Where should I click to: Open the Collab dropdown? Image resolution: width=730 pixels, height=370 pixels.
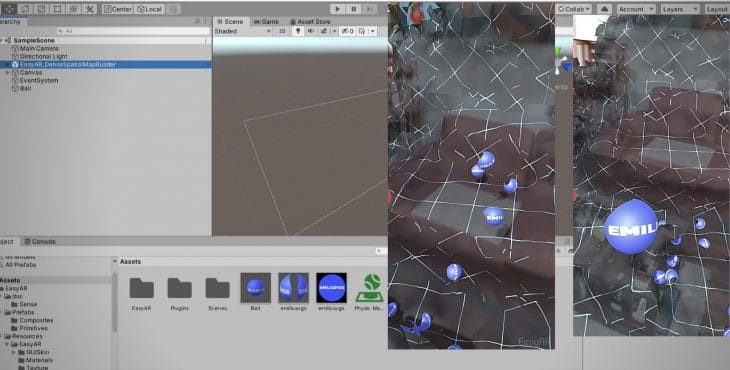pos(575,9)
